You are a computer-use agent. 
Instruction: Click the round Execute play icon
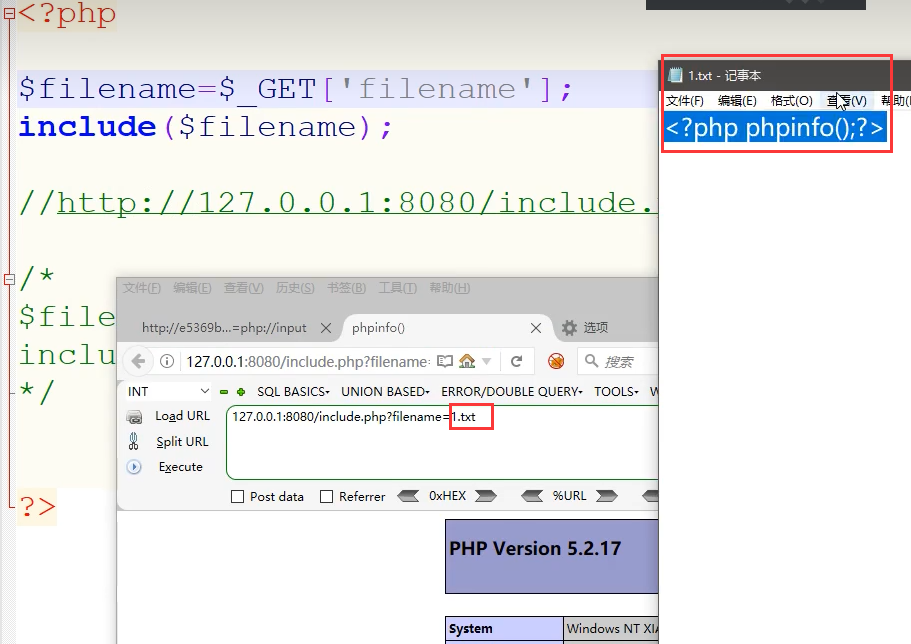click(x=134, y=467)
